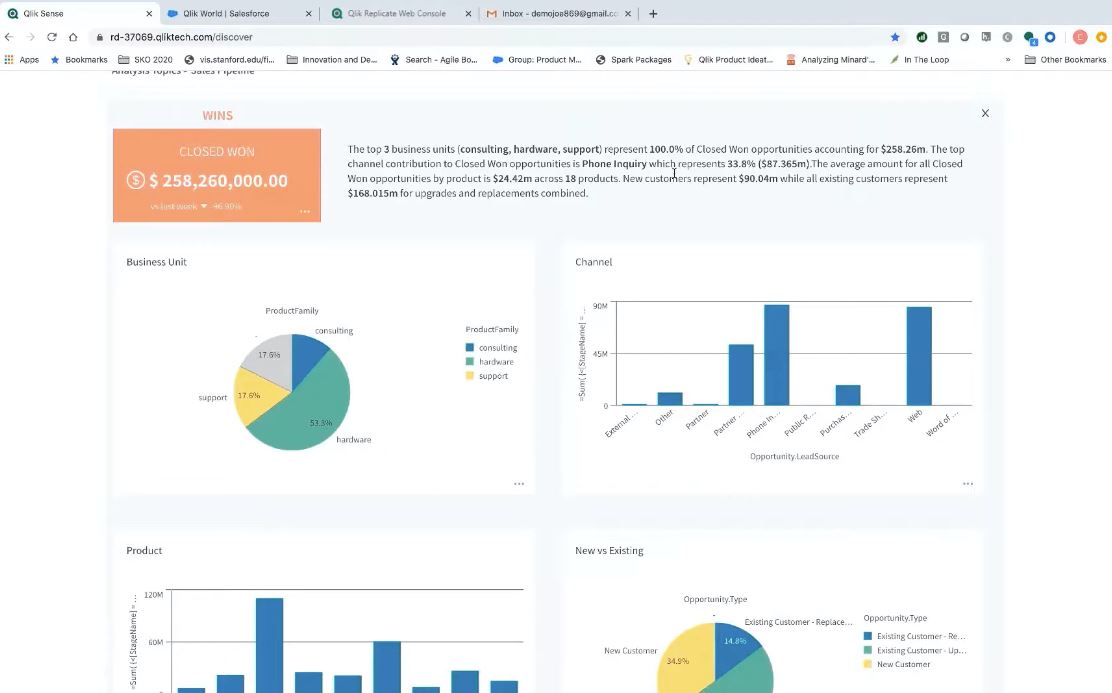Click the support legend color swatch
1112x693 pixels.
[x=469, y=376]
